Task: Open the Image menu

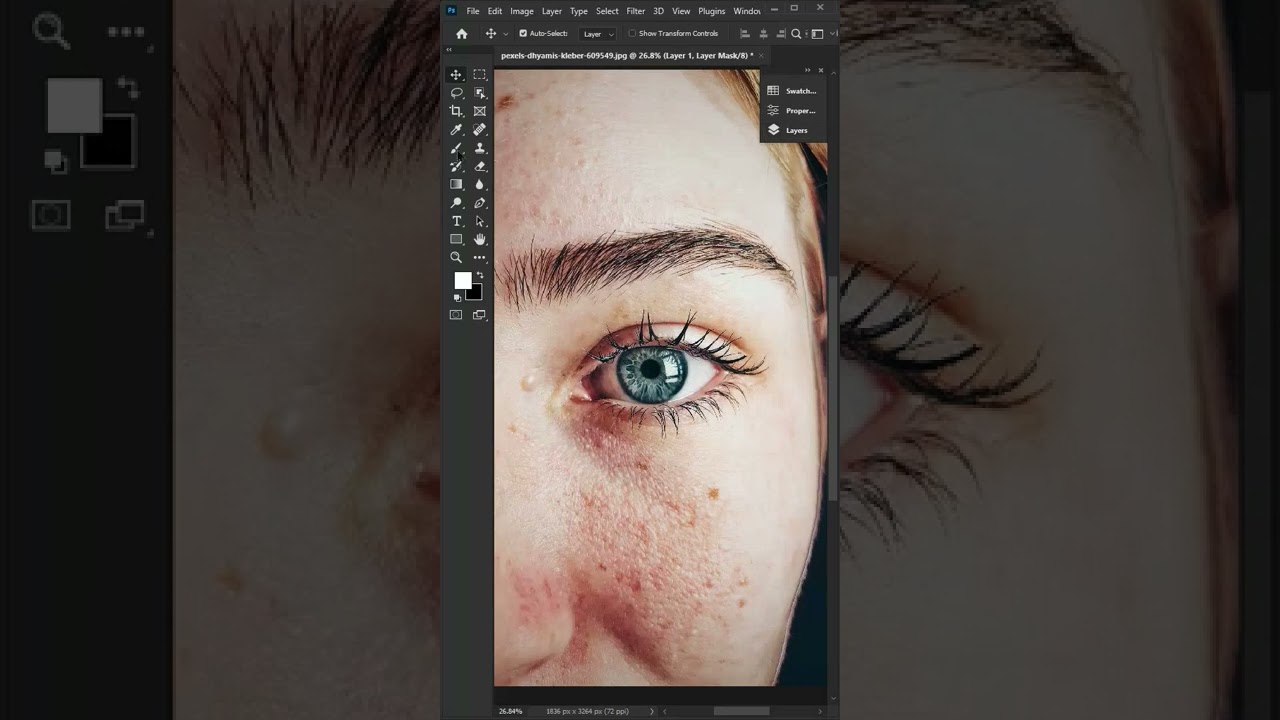Action: click(x=522, y=11)
